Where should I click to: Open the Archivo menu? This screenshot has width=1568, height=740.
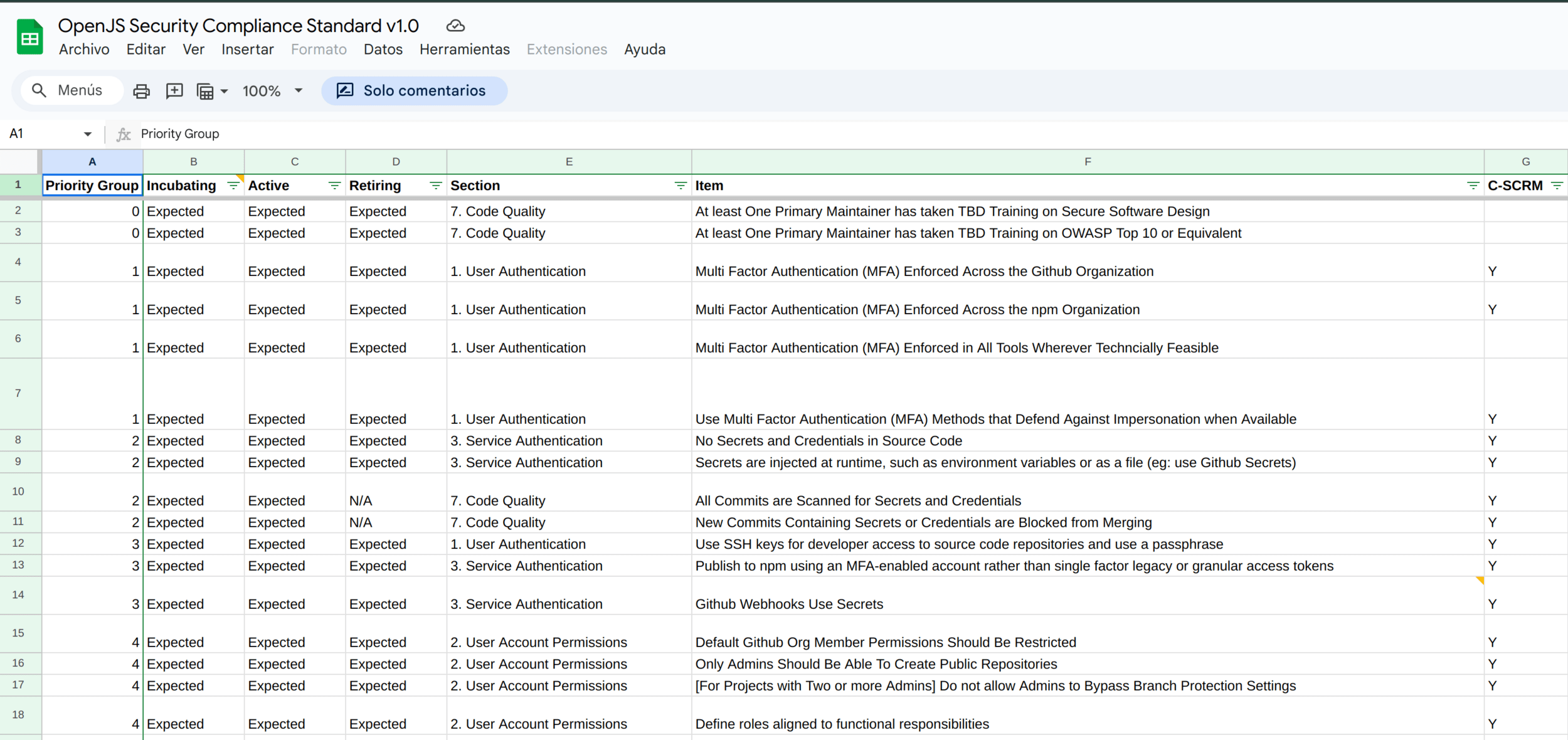[x=84, y=50]
